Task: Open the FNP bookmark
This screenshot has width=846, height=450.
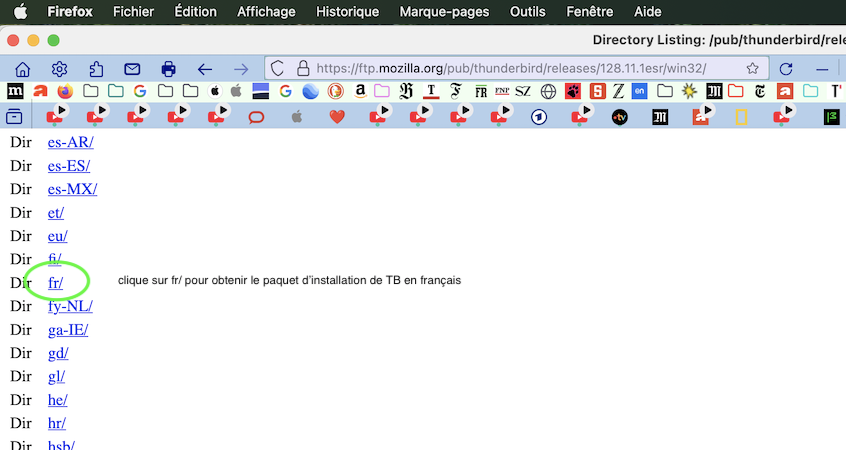Action: point(502,91)
